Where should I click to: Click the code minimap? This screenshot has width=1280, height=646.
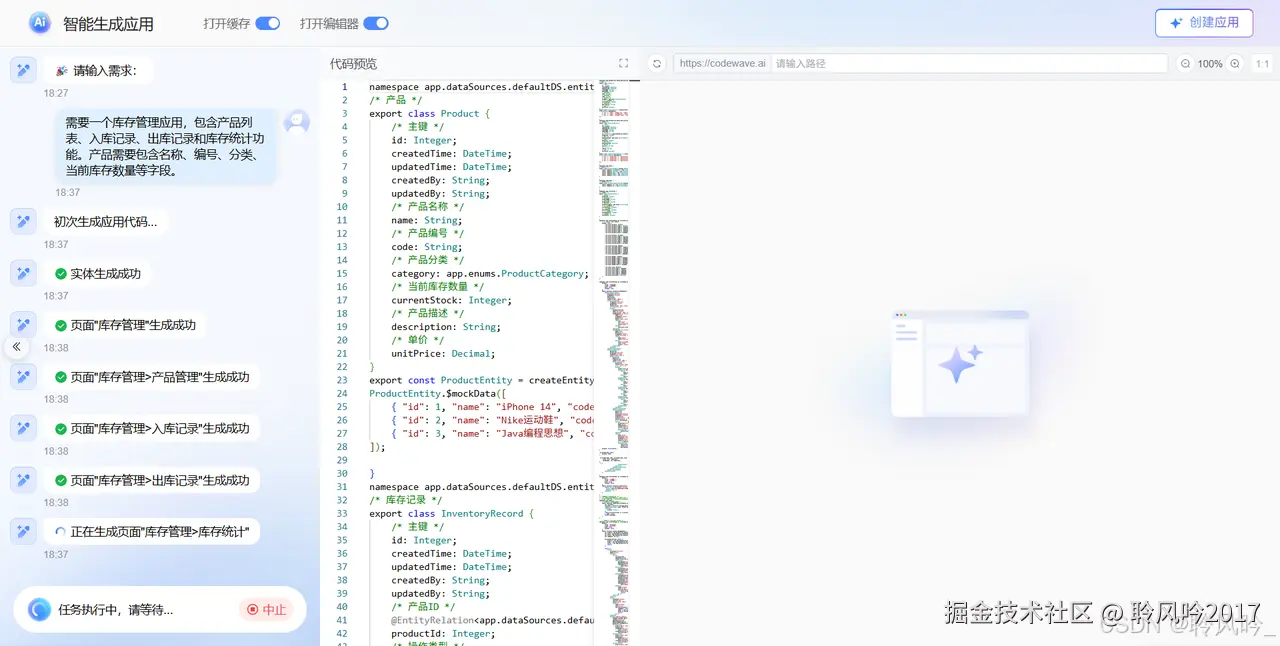click(x=613, y=362)
